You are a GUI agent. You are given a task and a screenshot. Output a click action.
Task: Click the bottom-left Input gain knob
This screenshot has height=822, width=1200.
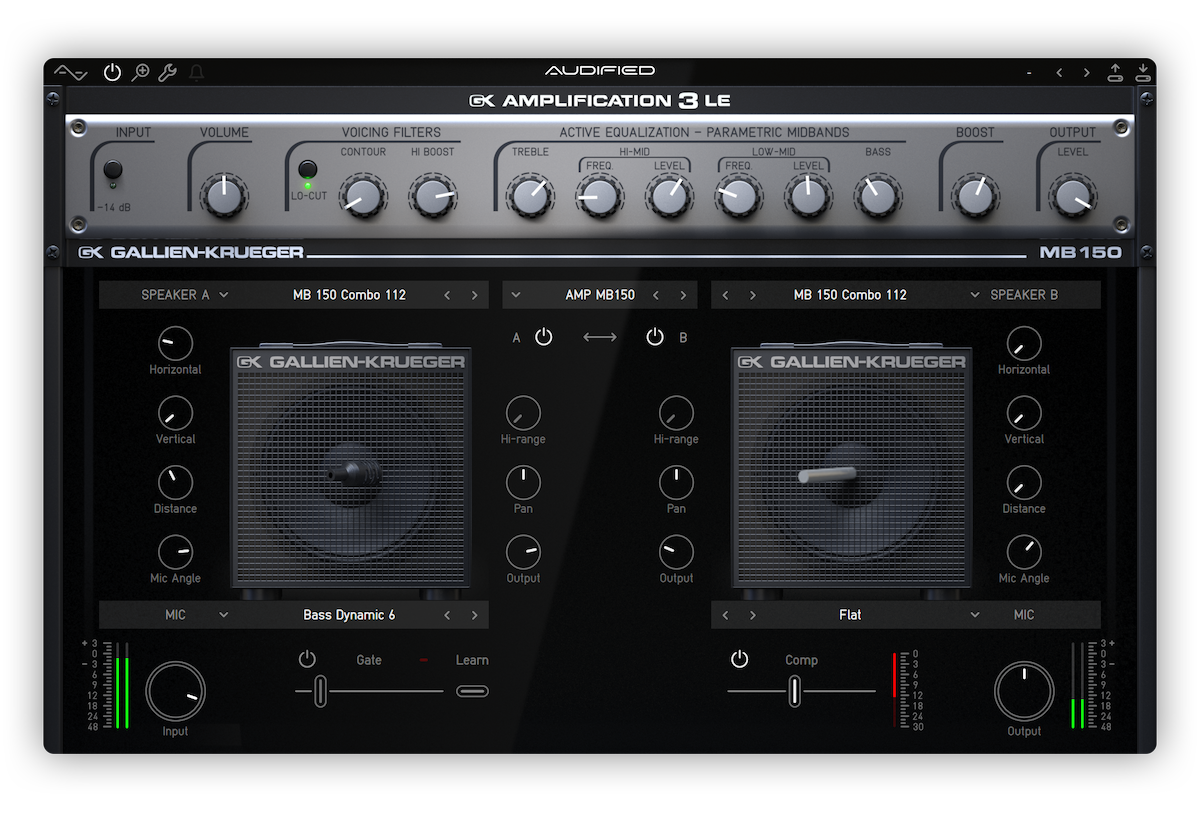176,691
